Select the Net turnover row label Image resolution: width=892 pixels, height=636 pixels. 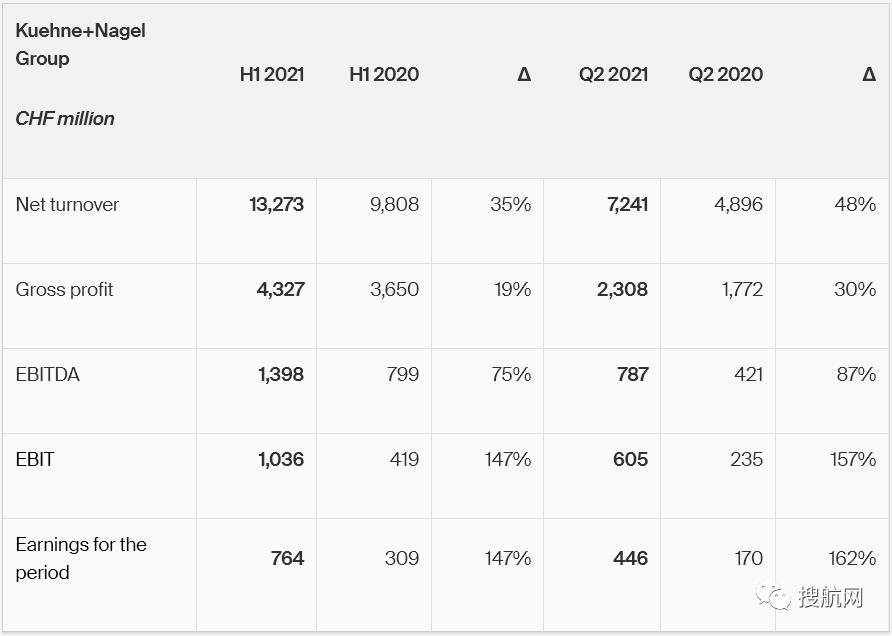point(67,204)
